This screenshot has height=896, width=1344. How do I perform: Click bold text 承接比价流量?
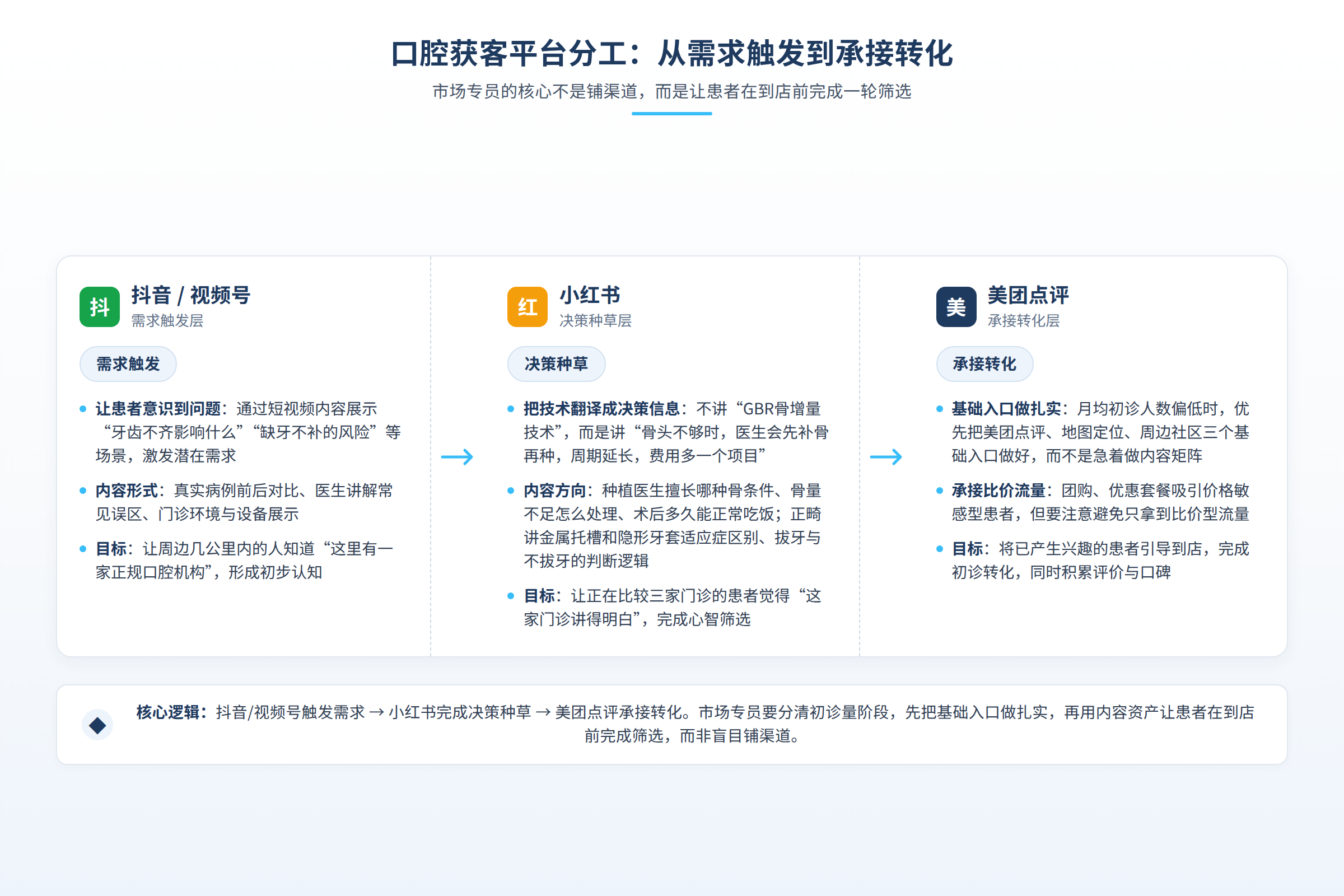pyautogui.click(x=998, y=491)
